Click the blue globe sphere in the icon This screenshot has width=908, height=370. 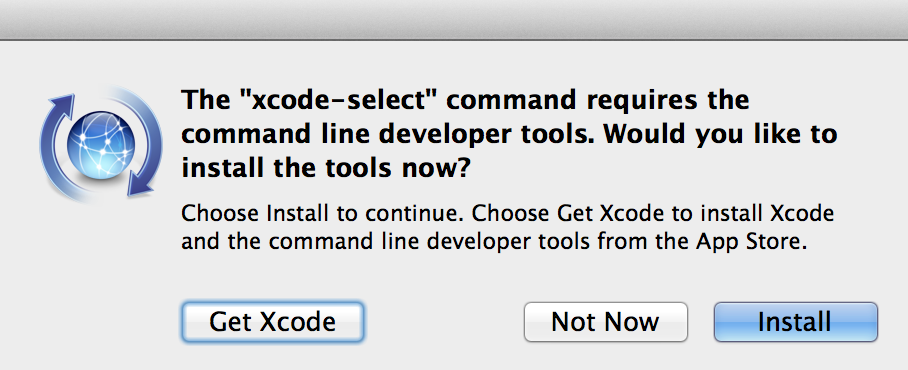101,144
